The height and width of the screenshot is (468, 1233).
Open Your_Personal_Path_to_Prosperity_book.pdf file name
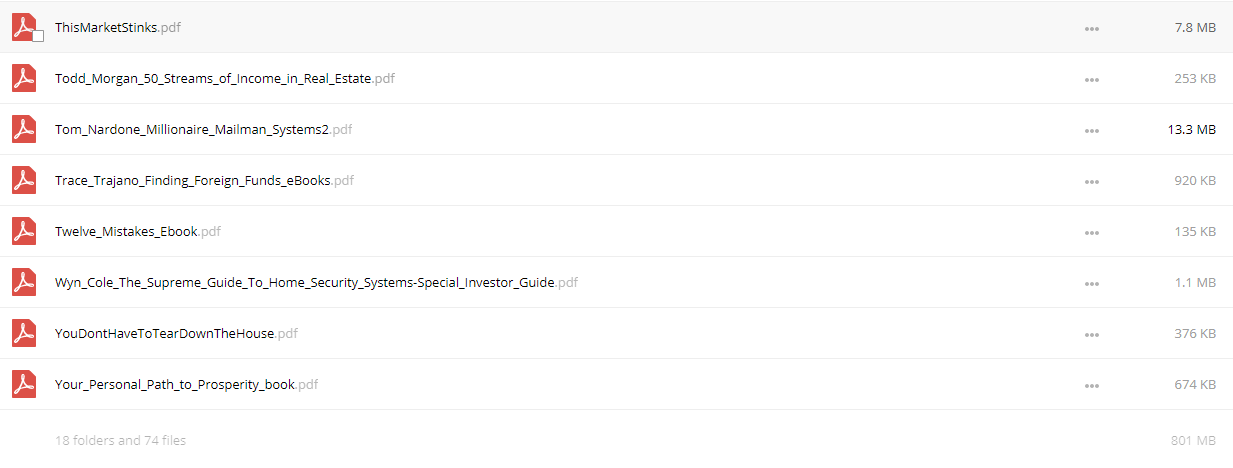pos(187,384)
